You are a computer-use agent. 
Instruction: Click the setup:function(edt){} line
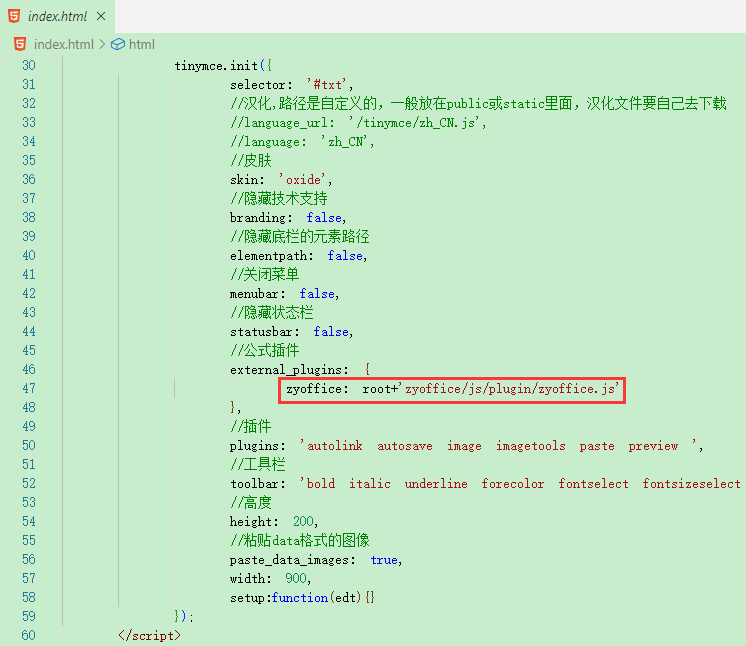[302, 598]
